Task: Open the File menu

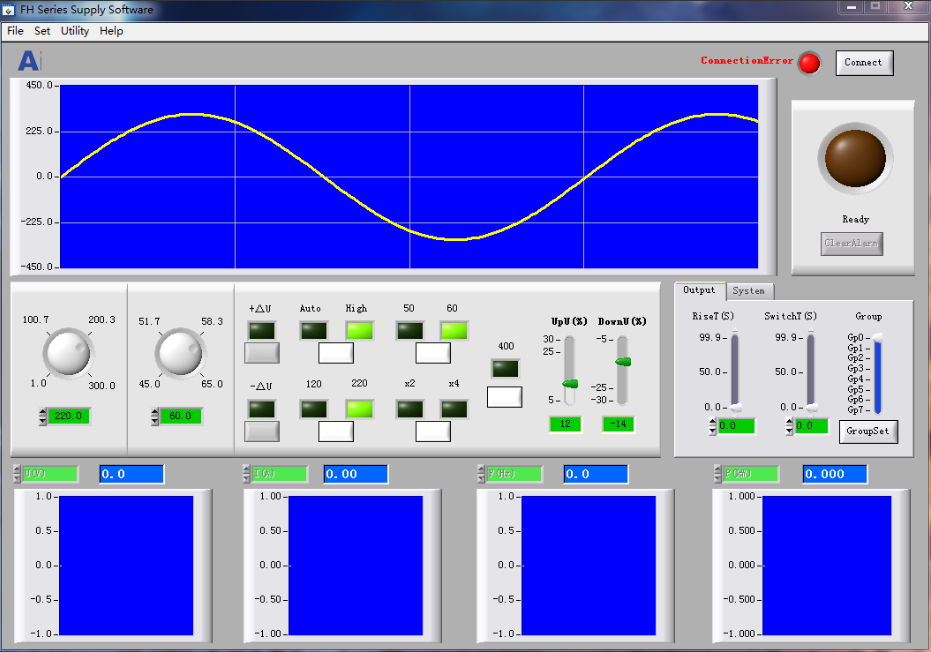Action: tap(15, 31)
